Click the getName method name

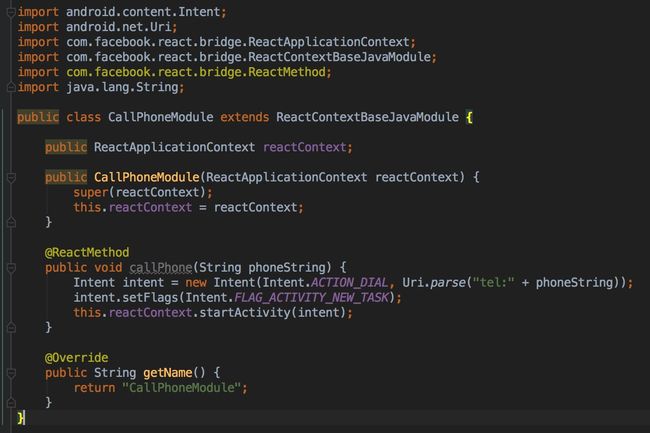[167, 373]
